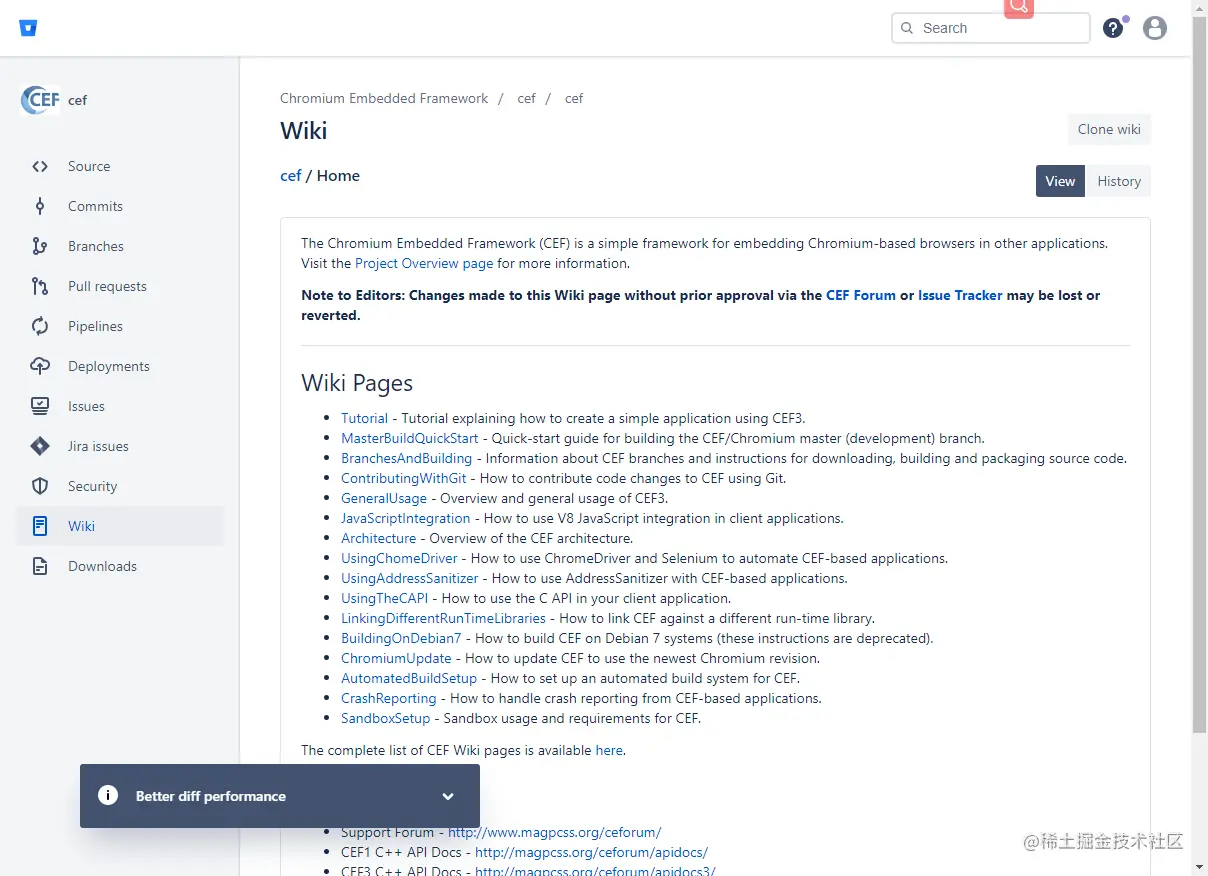
Task: Open the user profile avatar icon
Action: coord(1155,28)
